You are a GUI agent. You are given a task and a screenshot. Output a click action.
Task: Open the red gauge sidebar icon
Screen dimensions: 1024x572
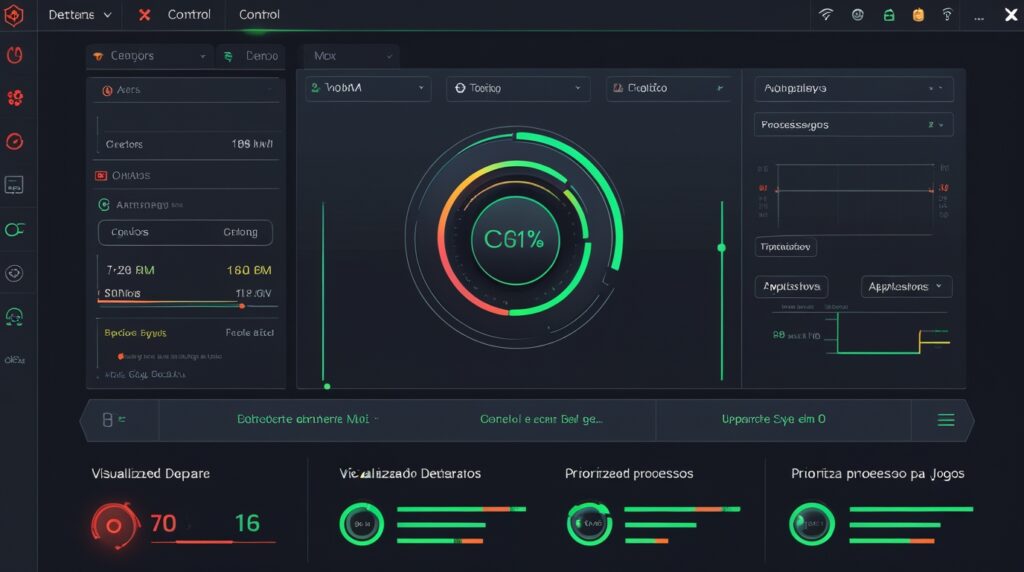click(x=14, y=141)
